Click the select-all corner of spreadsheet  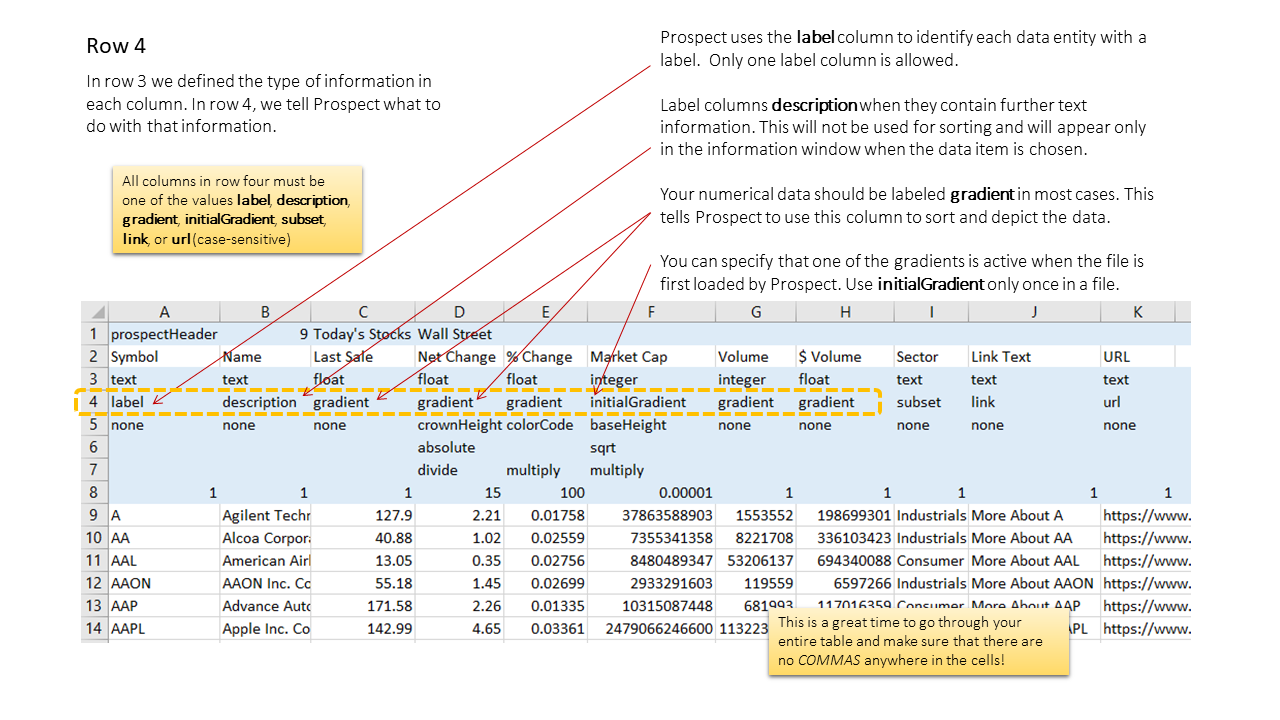95,312
